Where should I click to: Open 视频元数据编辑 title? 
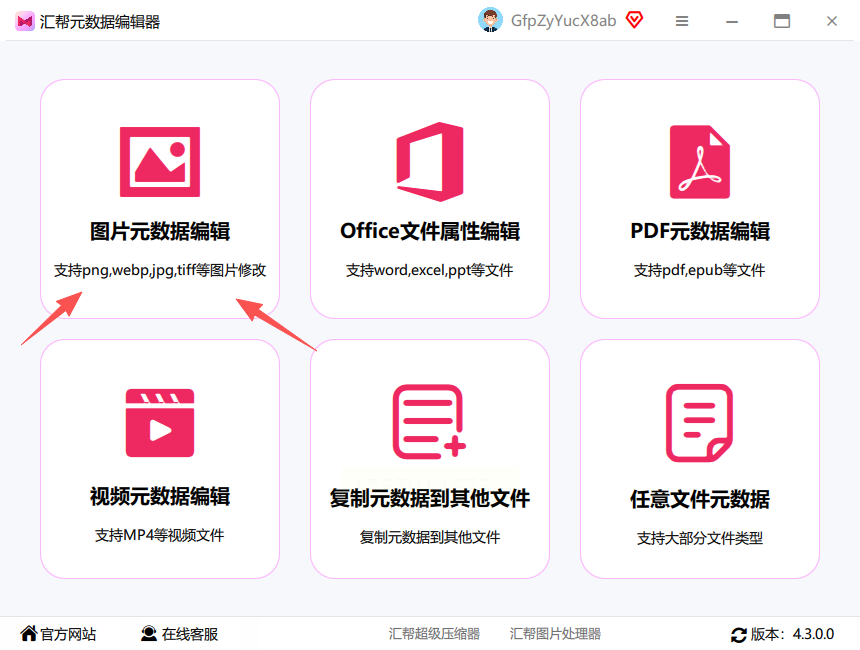[160, 496]
